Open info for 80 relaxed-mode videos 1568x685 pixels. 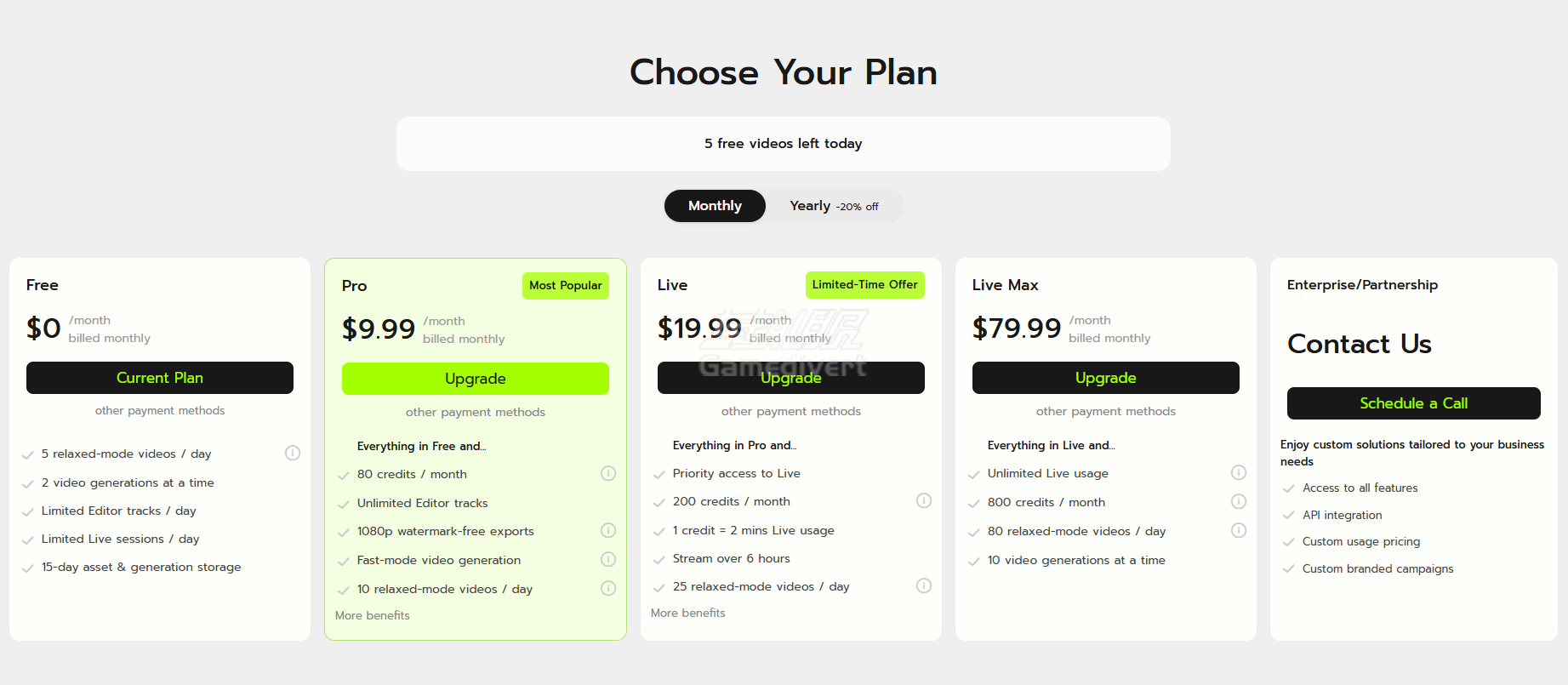pyautogui.click(x=1239, y=530)
